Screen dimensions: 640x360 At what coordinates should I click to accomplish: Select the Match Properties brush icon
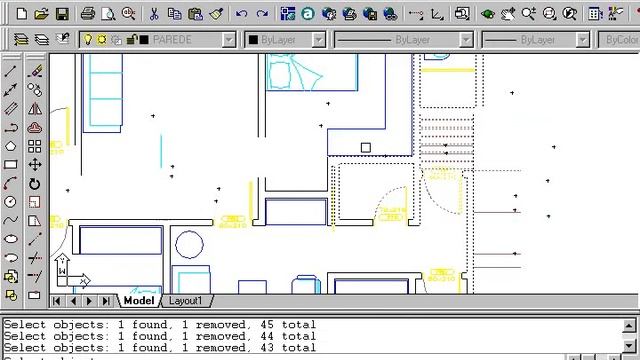(216, 14)
